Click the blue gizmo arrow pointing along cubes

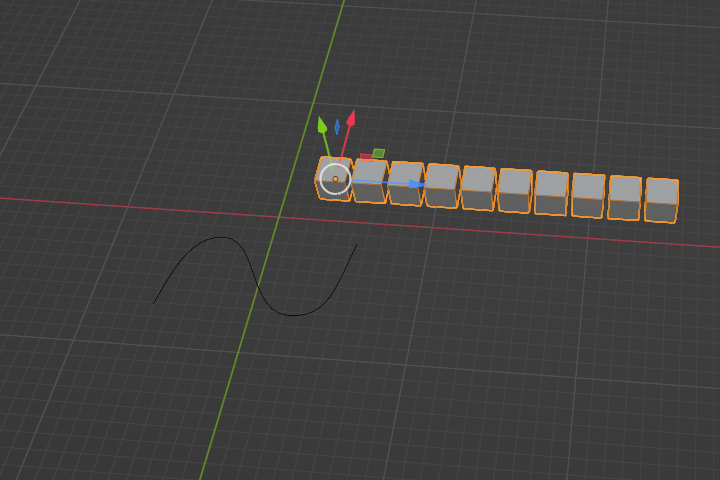416,184
